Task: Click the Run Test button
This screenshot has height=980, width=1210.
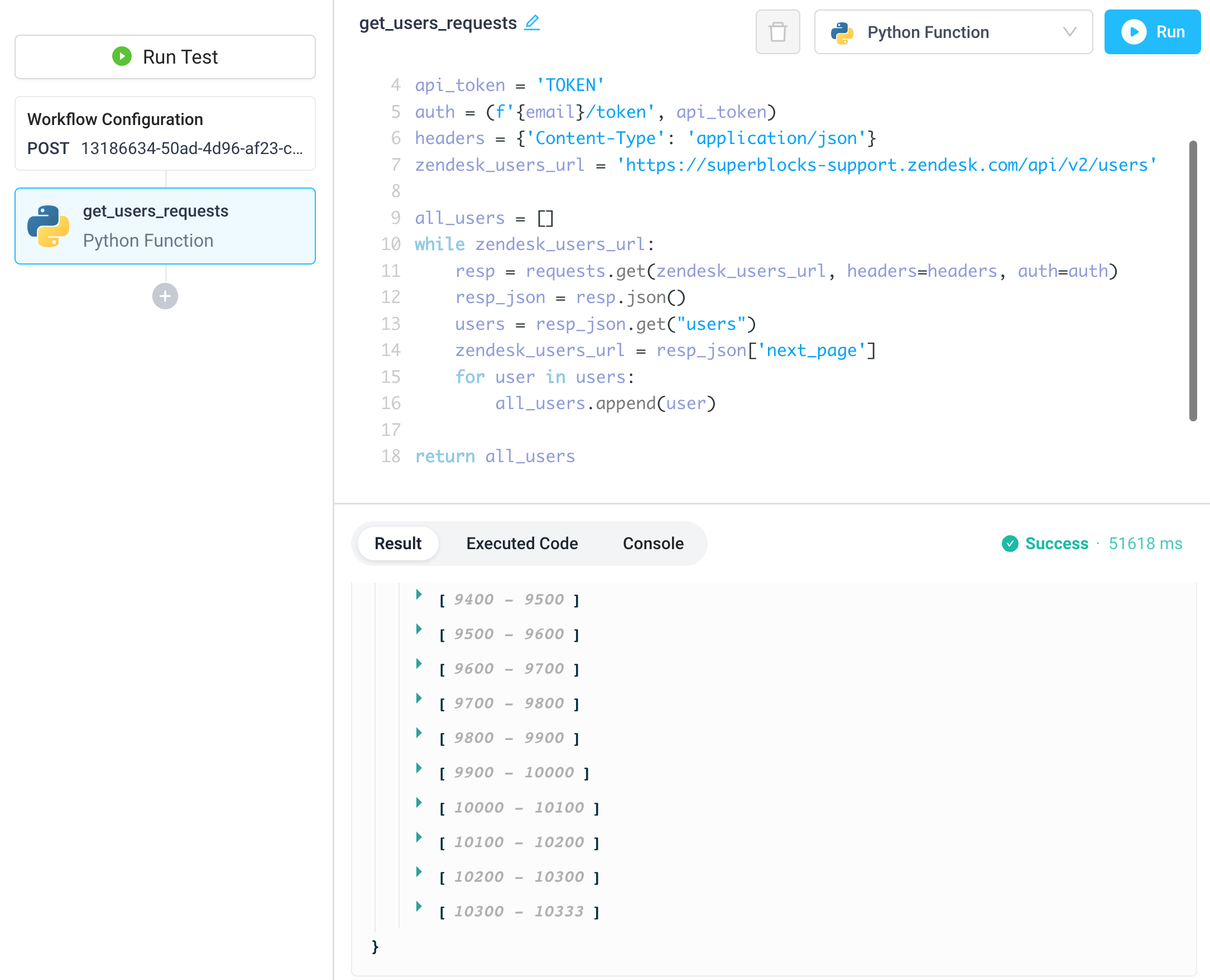Action: coord(164,56)
